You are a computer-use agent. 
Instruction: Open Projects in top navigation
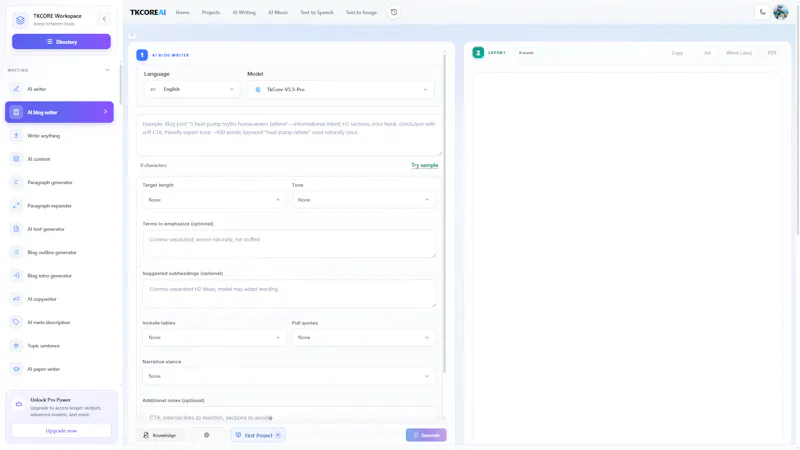pos(211,12)
